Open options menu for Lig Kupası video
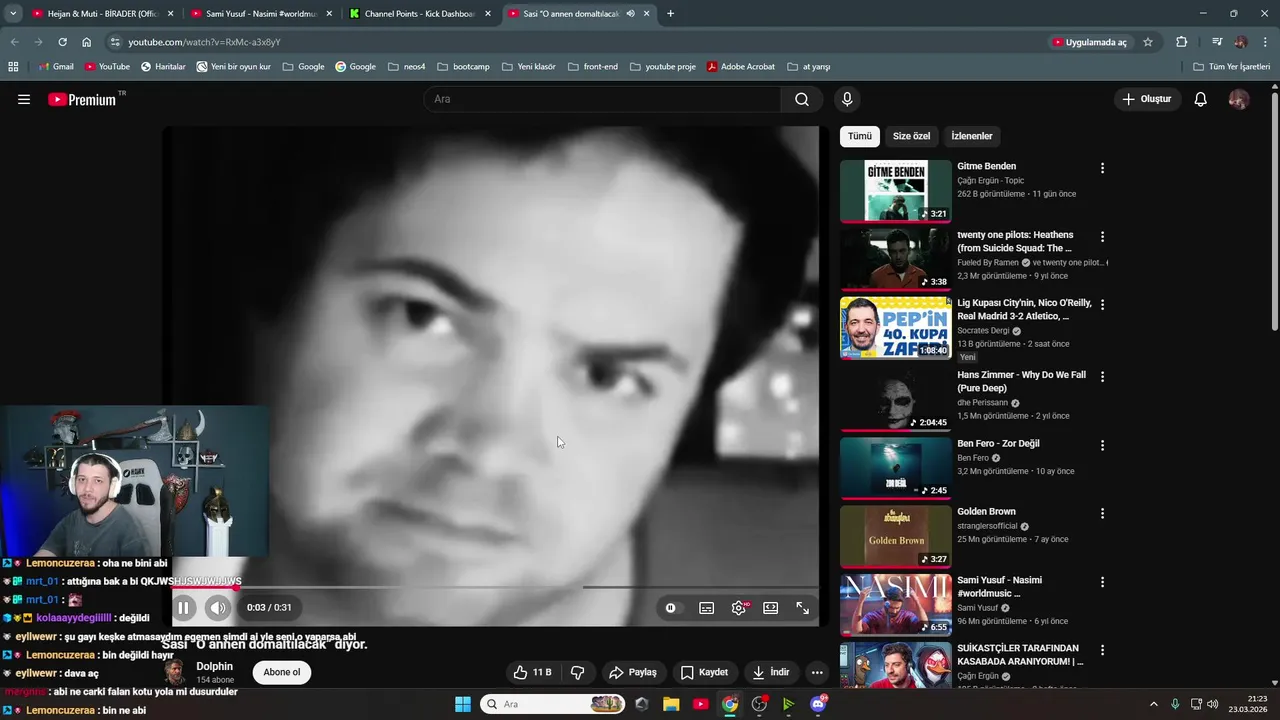This screenshot has width=1280, height=720. (1102, 305)
